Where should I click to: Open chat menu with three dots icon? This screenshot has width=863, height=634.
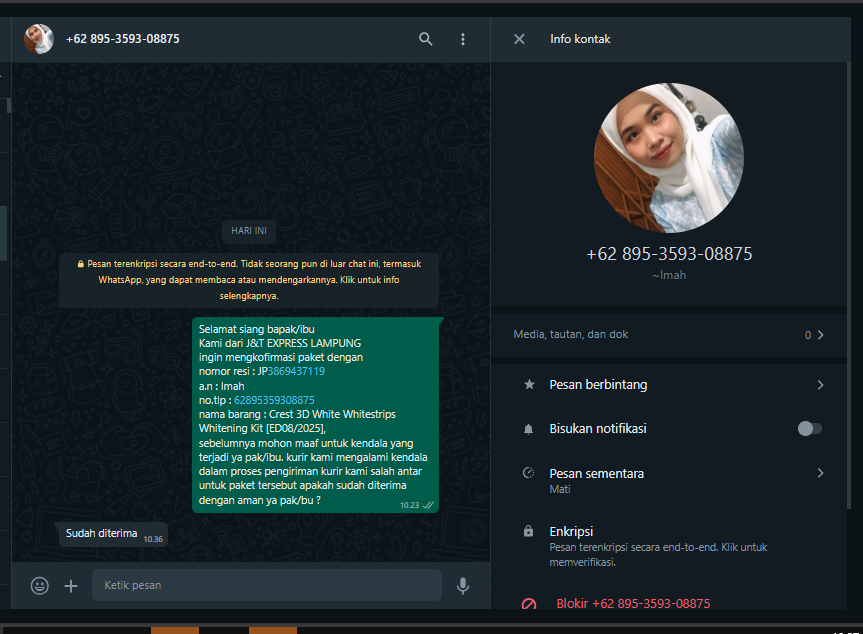pos(463,39)
